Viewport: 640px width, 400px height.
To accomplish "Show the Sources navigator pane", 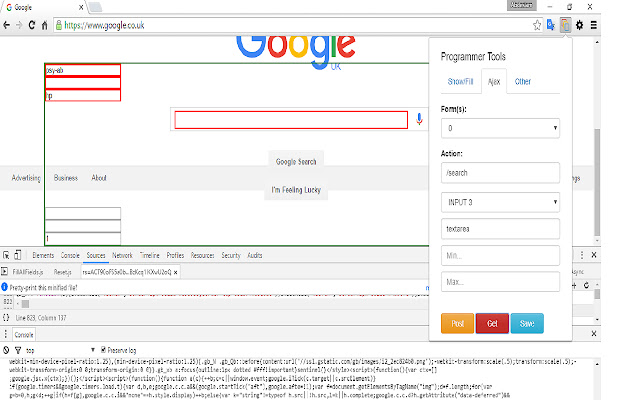I will point(4,272).
